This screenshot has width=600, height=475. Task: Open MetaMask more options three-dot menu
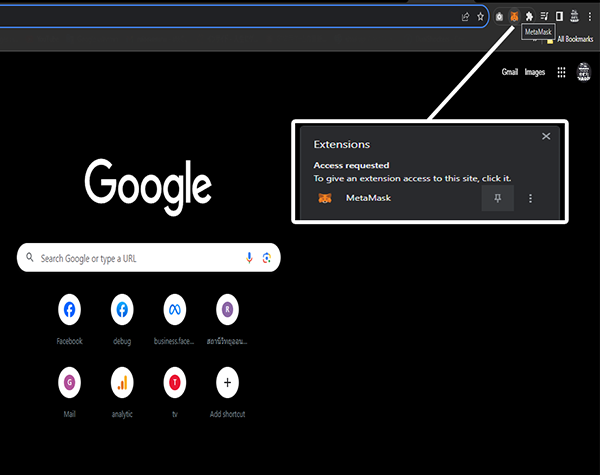[530, 198]
